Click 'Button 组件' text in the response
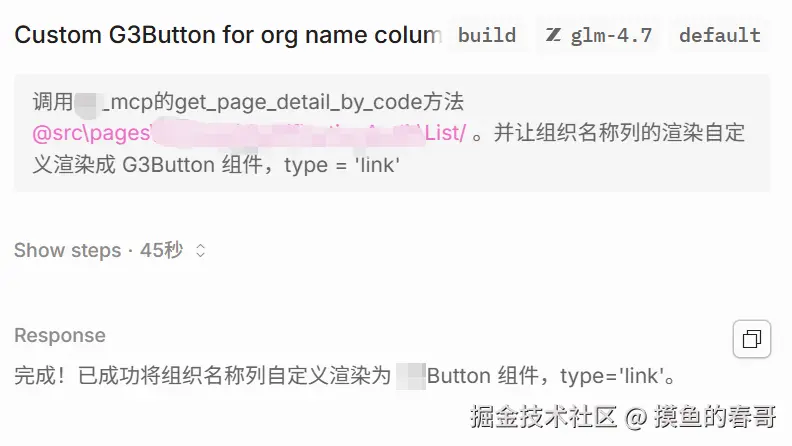Viewport: 792px width, 446px height. point(484,376)
